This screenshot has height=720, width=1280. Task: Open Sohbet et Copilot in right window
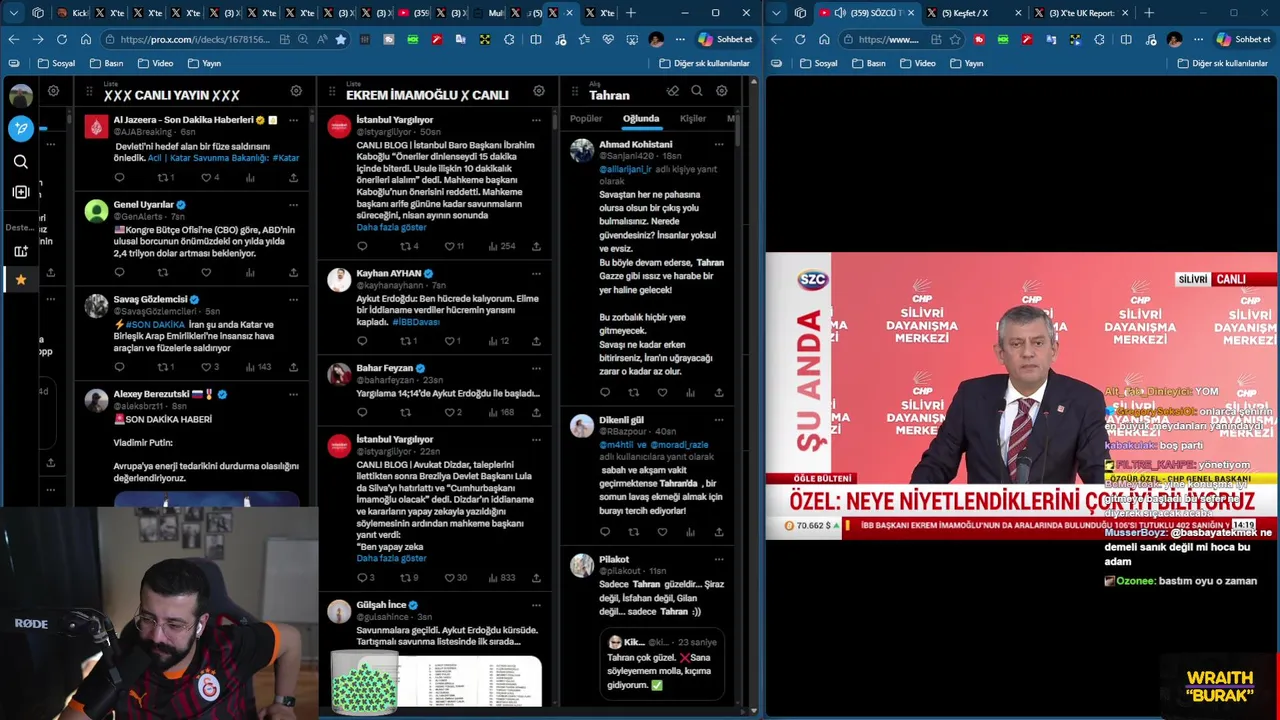[x=1243, y=39]
